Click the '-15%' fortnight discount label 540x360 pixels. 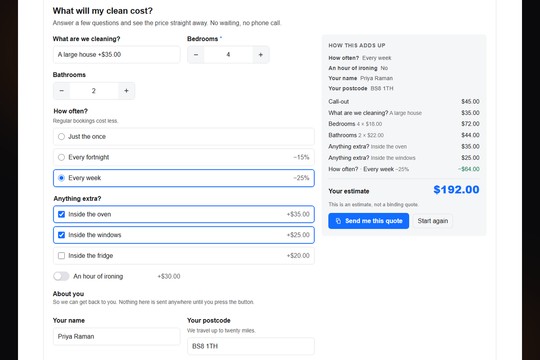point(301,157)
